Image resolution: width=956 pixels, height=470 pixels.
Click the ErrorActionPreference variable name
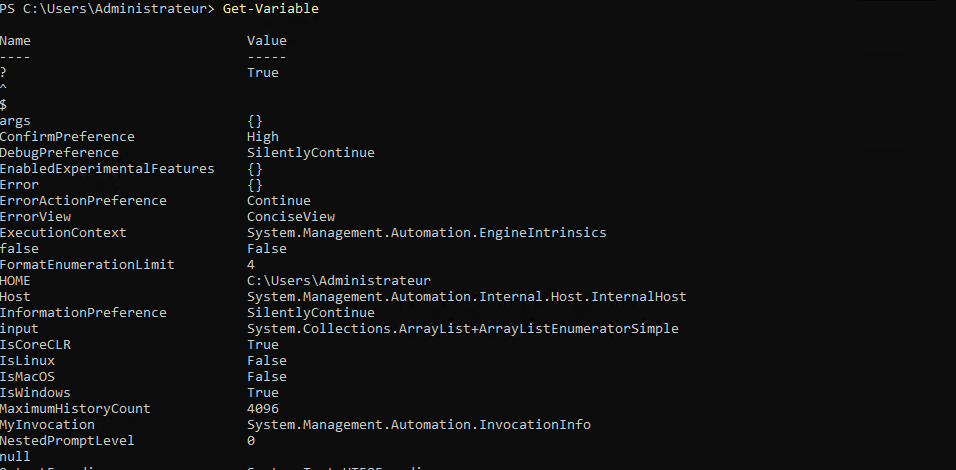tap(83, 201)
